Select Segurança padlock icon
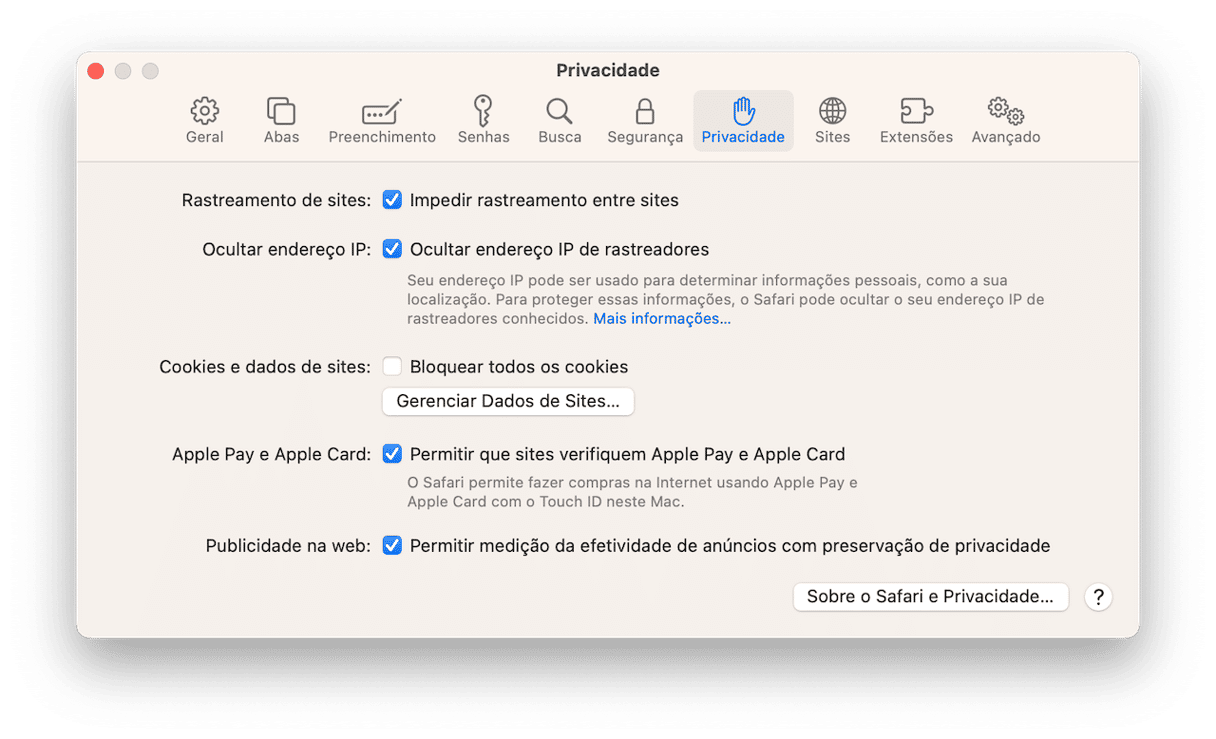The width and height of the screenshot is (1216, 739). 645,111
